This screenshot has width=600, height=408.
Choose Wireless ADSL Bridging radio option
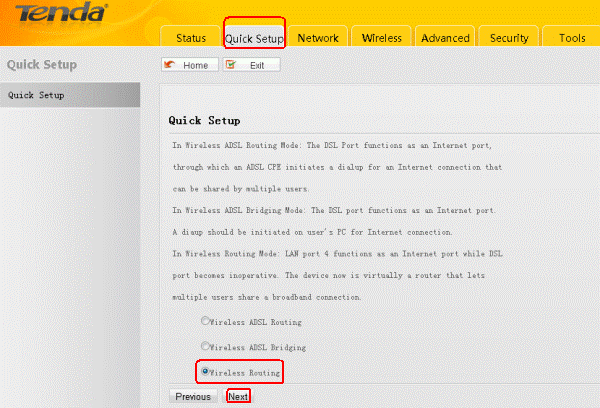click(x=206, y=346)
